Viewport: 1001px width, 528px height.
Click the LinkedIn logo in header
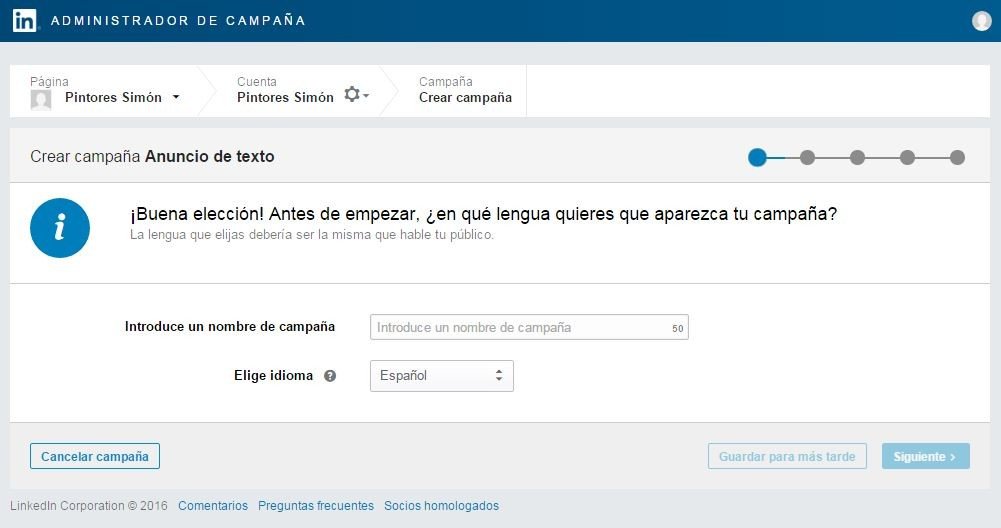[x=24, y=21]
